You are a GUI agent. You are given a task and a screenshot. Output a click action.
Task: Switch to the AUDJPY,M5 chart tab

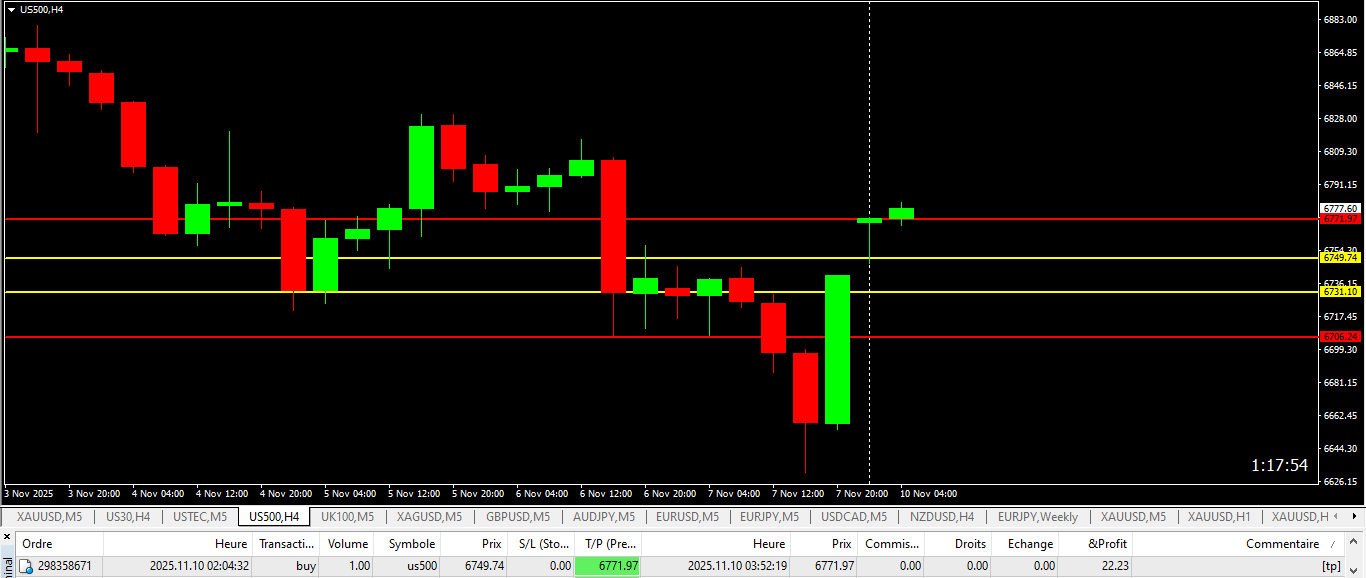tap(604, 517)
